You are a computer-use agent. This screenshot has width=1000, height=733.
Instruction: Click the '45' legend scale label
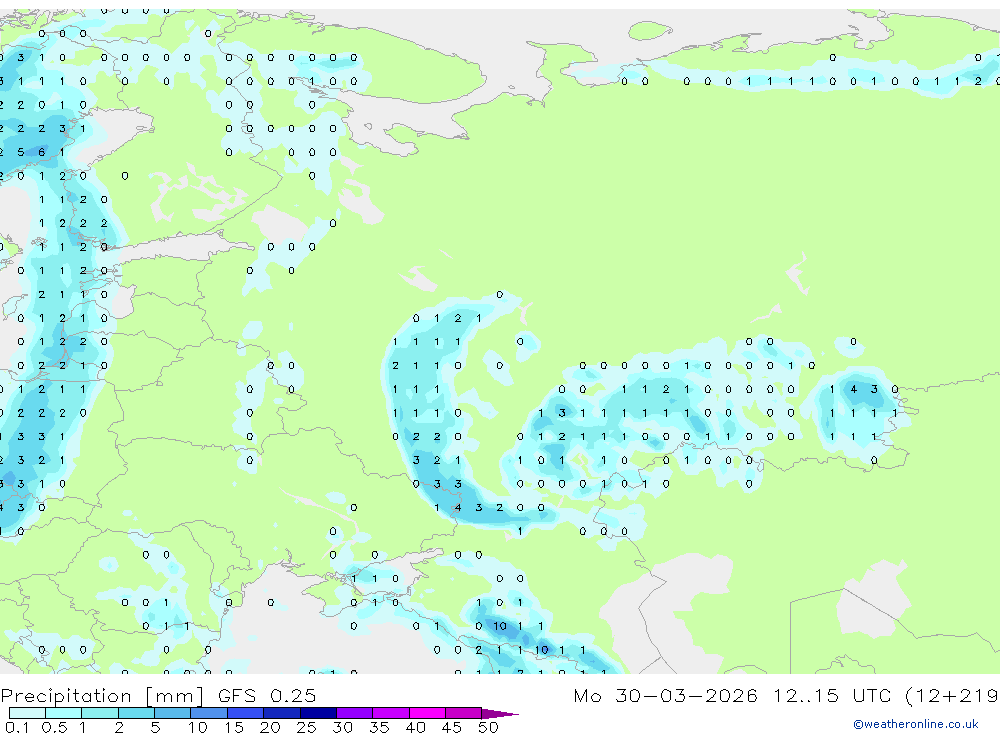click(x=452, y=727)
